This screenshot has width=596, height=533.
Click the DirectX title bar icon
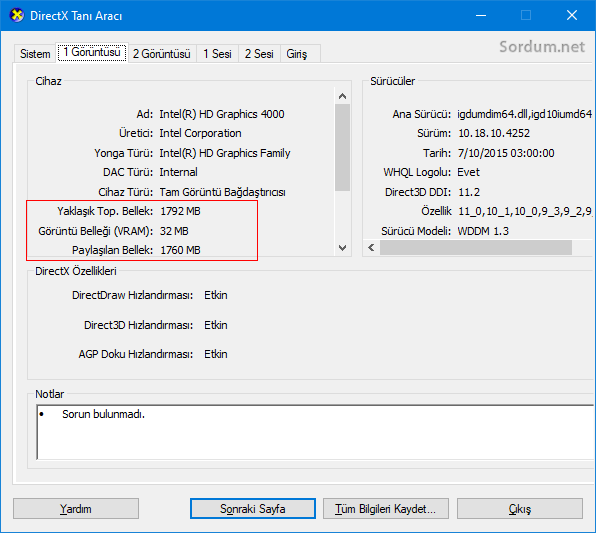click(17, 16)
